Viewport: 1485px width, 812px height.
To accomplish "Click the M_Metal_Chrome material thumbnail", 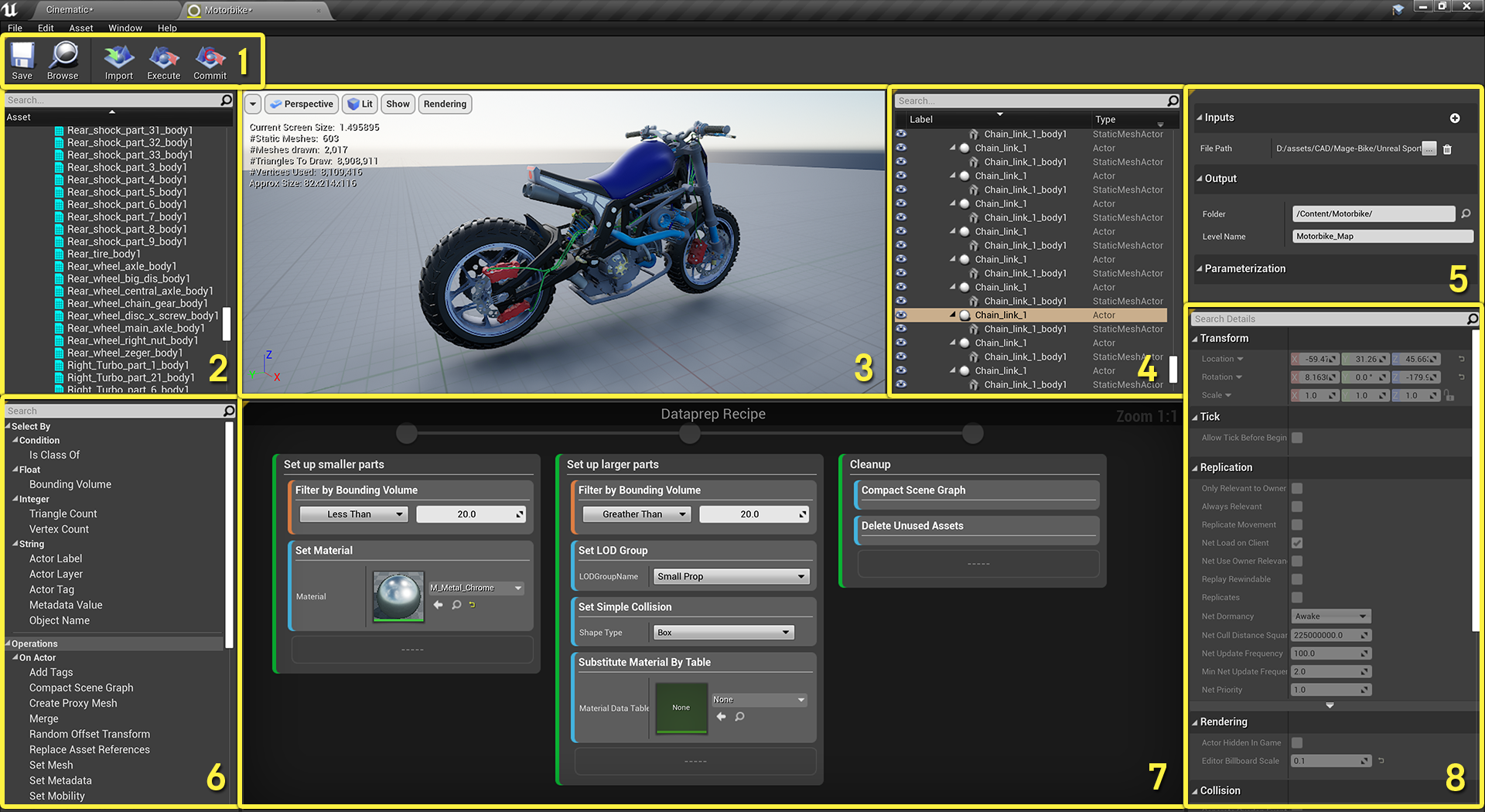I will click(x=398, y=596).
